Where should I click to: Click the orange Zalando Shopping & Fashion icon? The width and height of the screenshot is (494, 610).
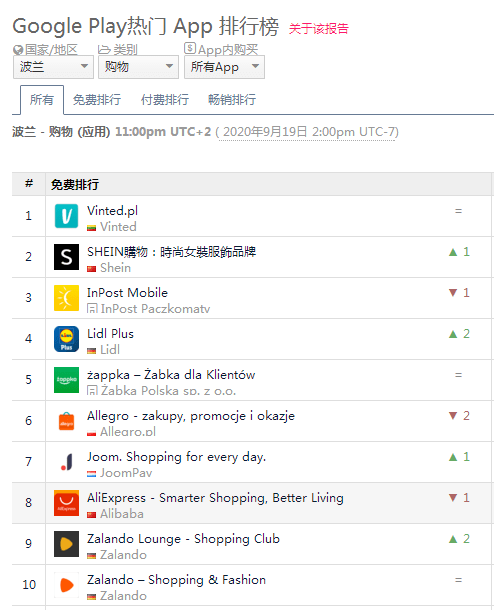click(x=66, y=585)
